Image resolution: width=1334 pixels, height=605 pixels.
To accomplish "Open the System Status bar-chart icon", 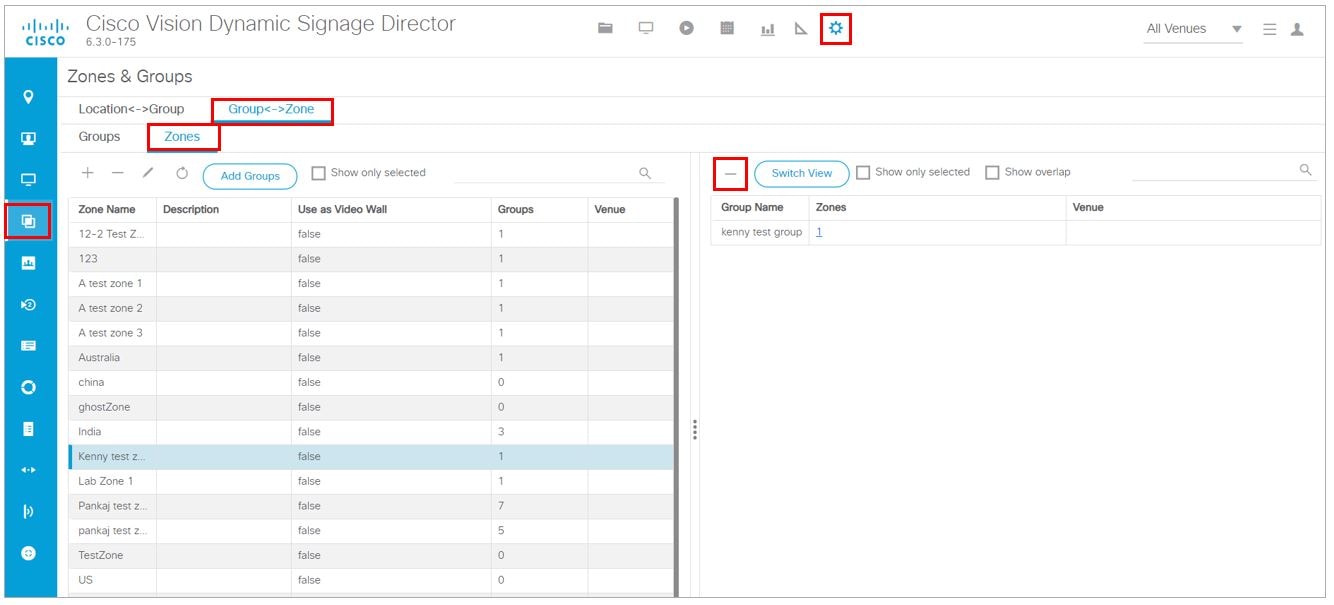I will point(767,28).
